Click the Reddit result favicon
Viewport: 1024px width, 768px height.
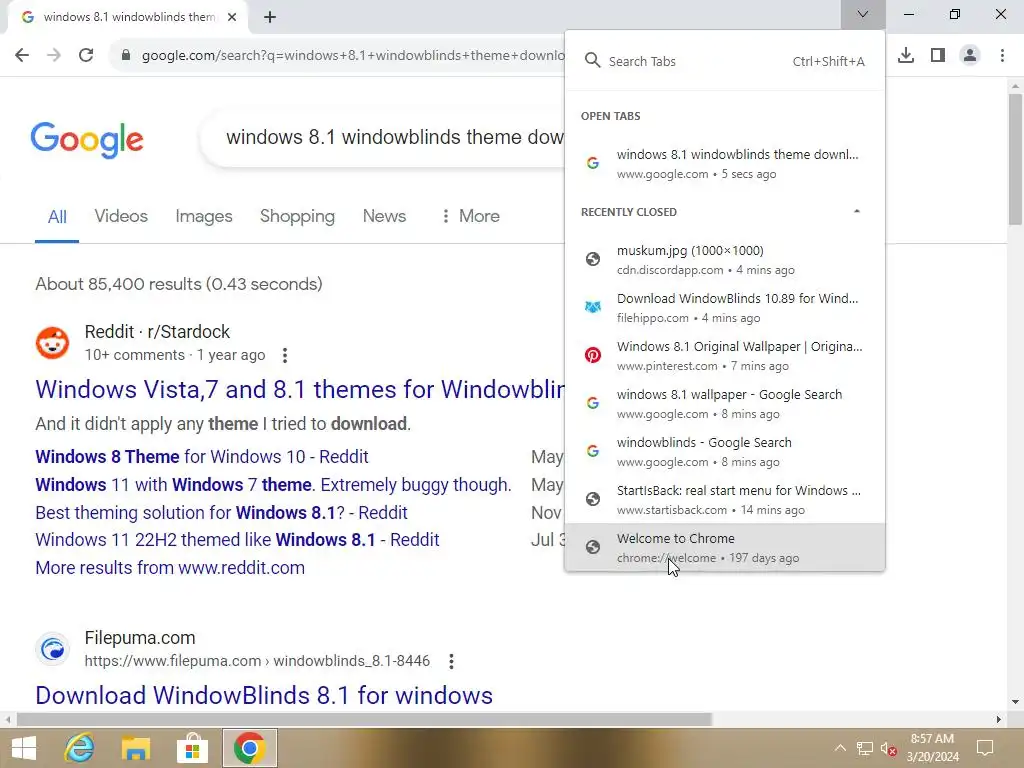[x=52, y=343]
